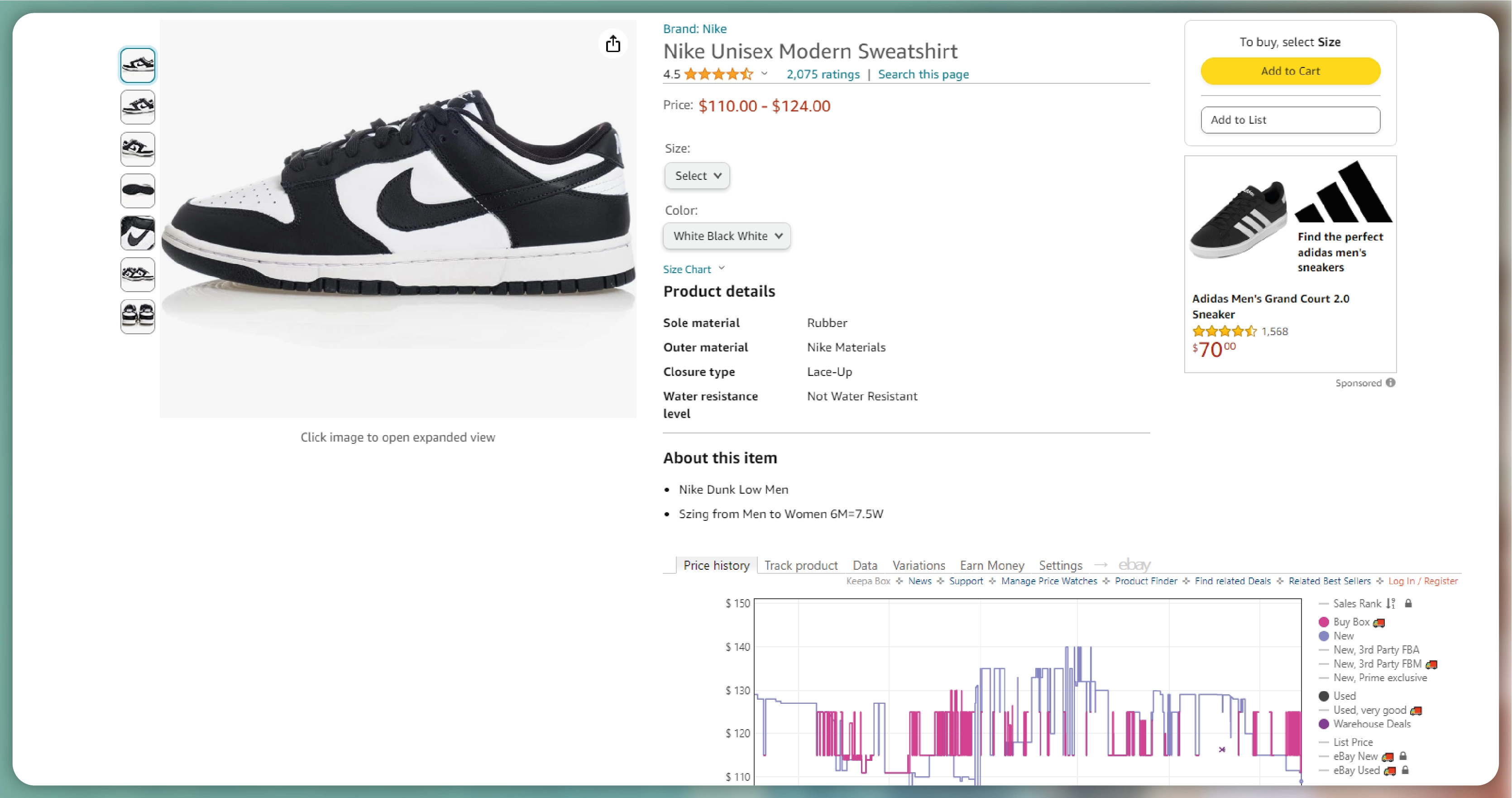Screen dimensions: 1512x798
Task: Select the first shoe side-view thumbnail
Action: click(x=138, y=65)
